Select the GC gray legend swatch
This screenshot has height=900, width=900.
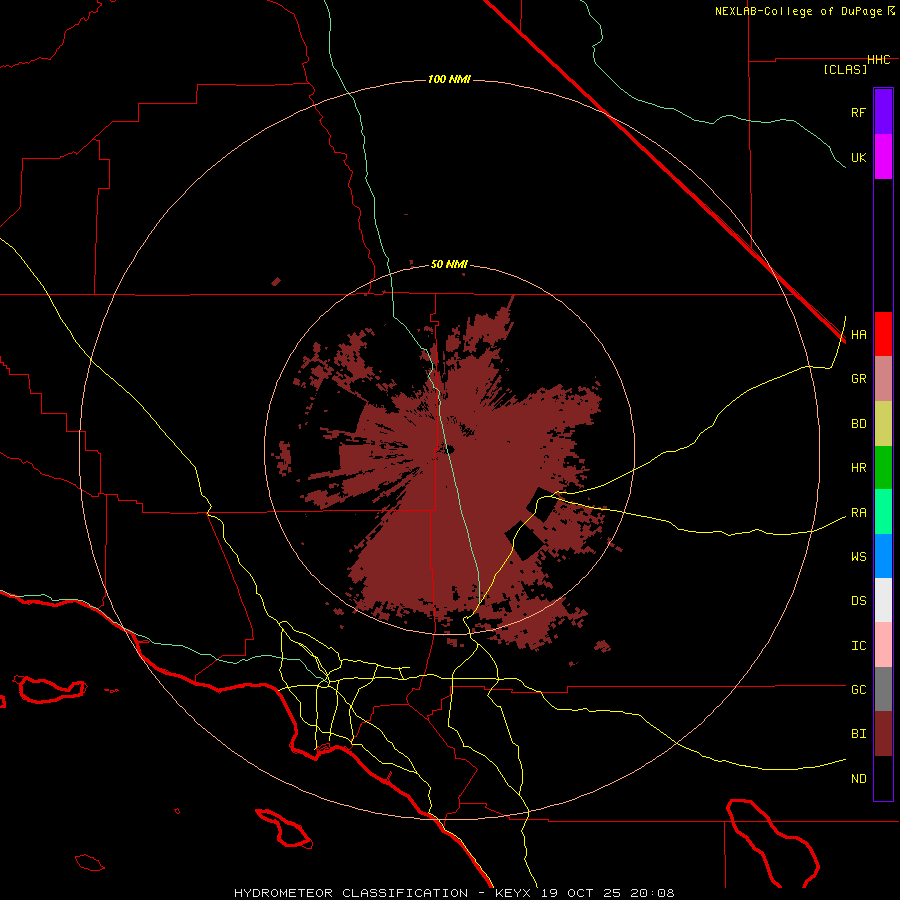coord(883,689)
